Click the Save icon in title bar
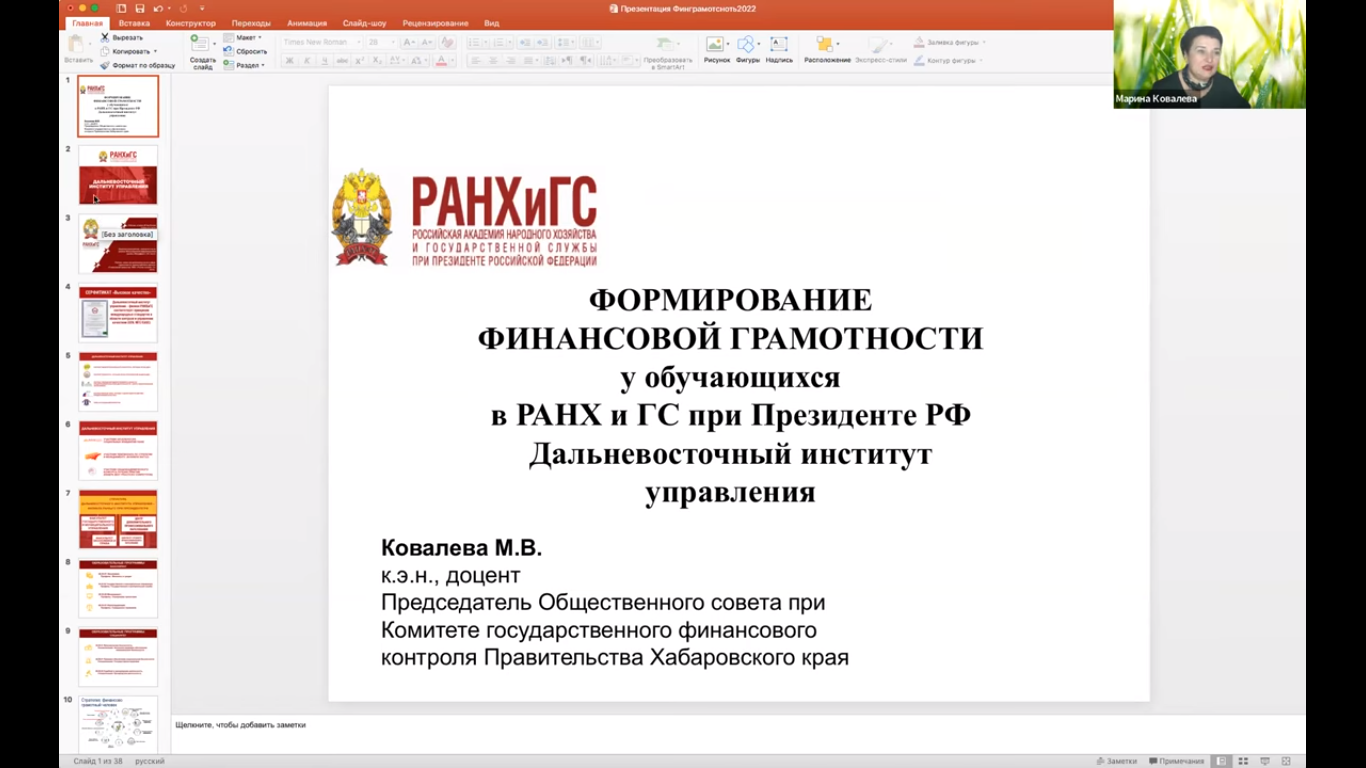The width and height of the screenshot is (1366, 768). (140, 8)
